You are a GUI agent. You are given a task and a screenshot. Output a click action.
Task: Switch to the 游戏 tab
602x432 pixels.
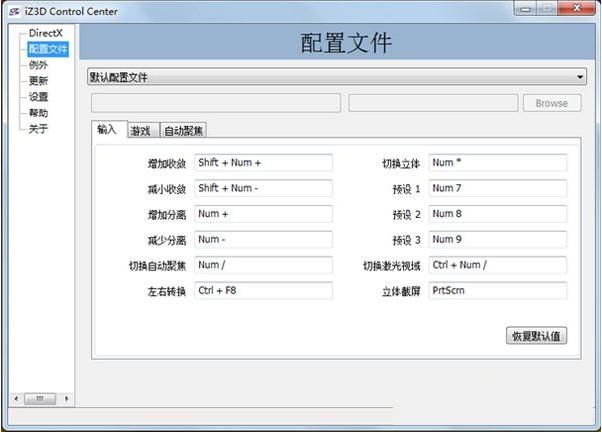pos(141,131)
